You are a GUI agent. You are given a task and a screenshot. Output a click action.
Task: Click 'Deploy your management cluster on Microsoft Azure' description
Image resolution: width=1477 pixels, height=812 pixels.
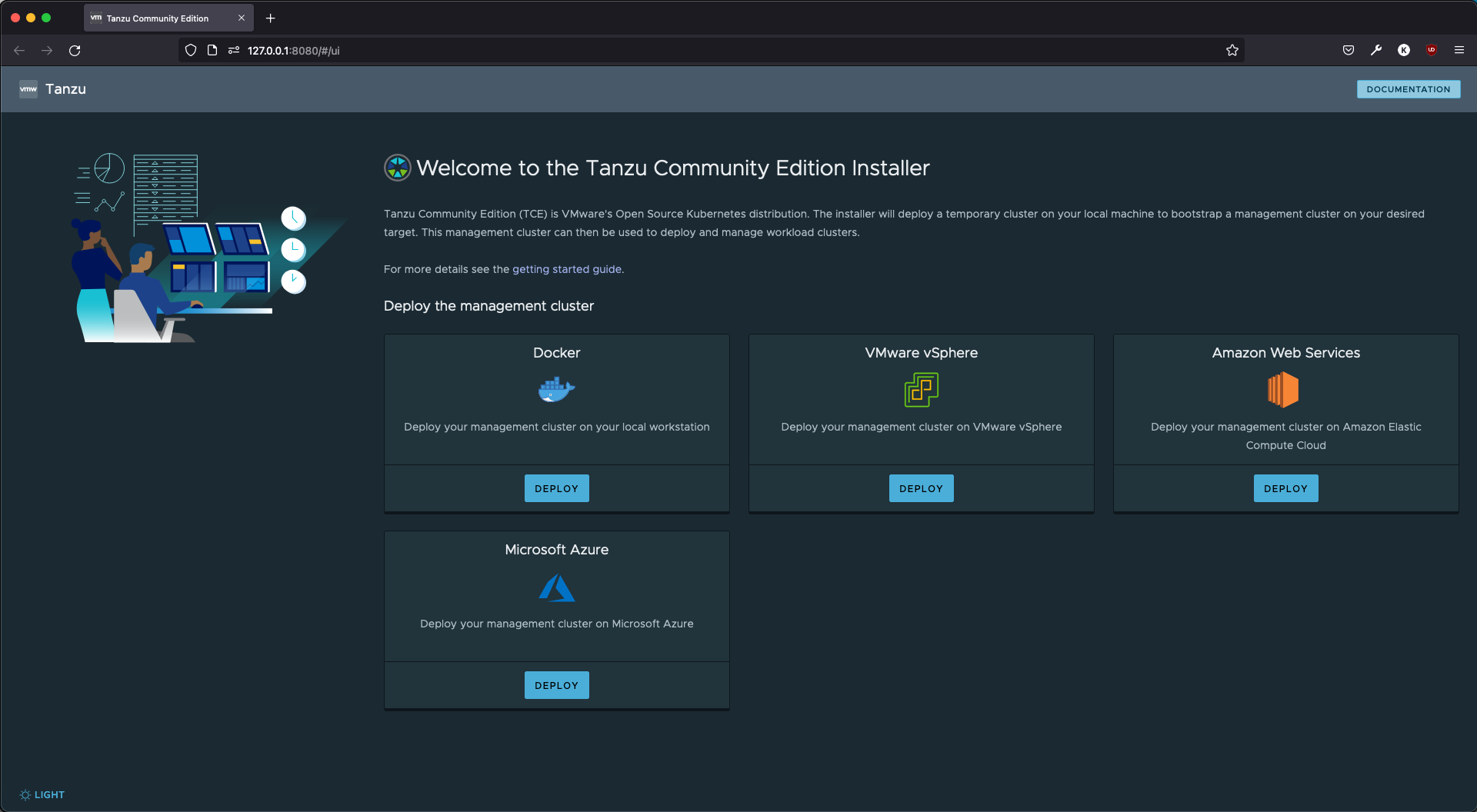coord(557,624)
